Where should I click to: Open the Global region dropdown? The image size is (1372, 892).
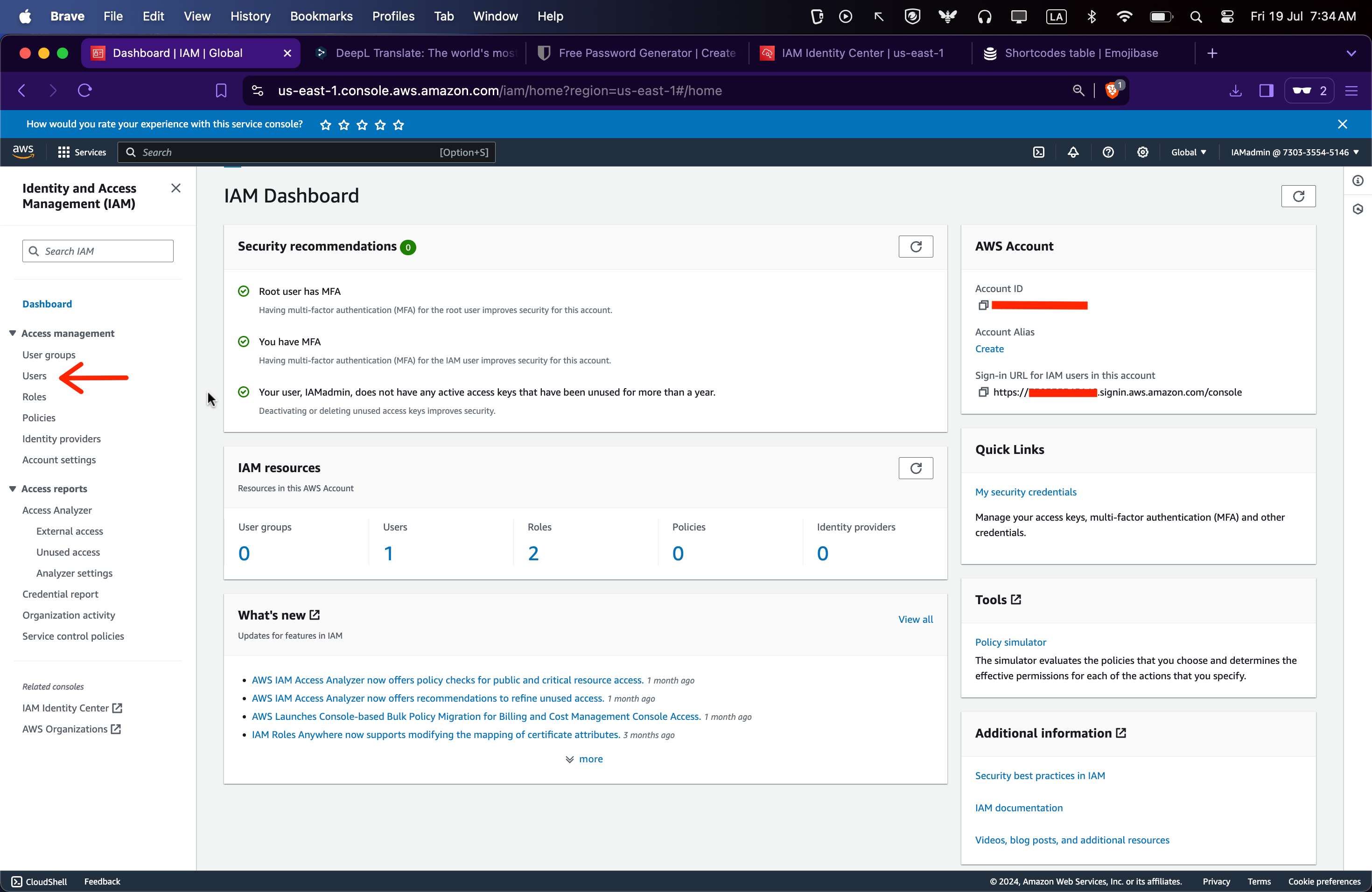coord(1188,152)
